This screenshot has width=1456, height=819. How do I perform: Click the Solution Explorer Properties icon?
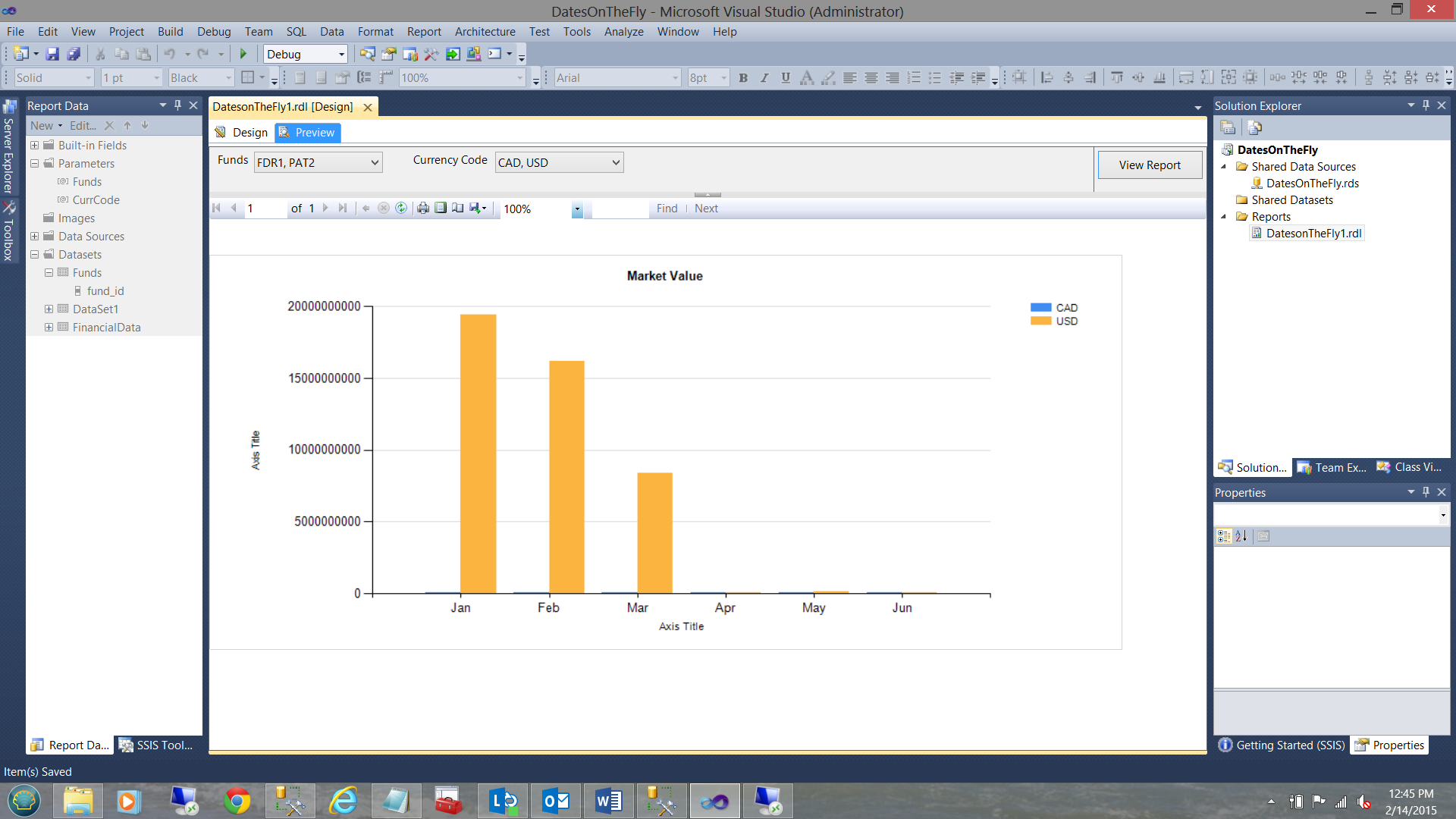click(x=1228, y=127)
